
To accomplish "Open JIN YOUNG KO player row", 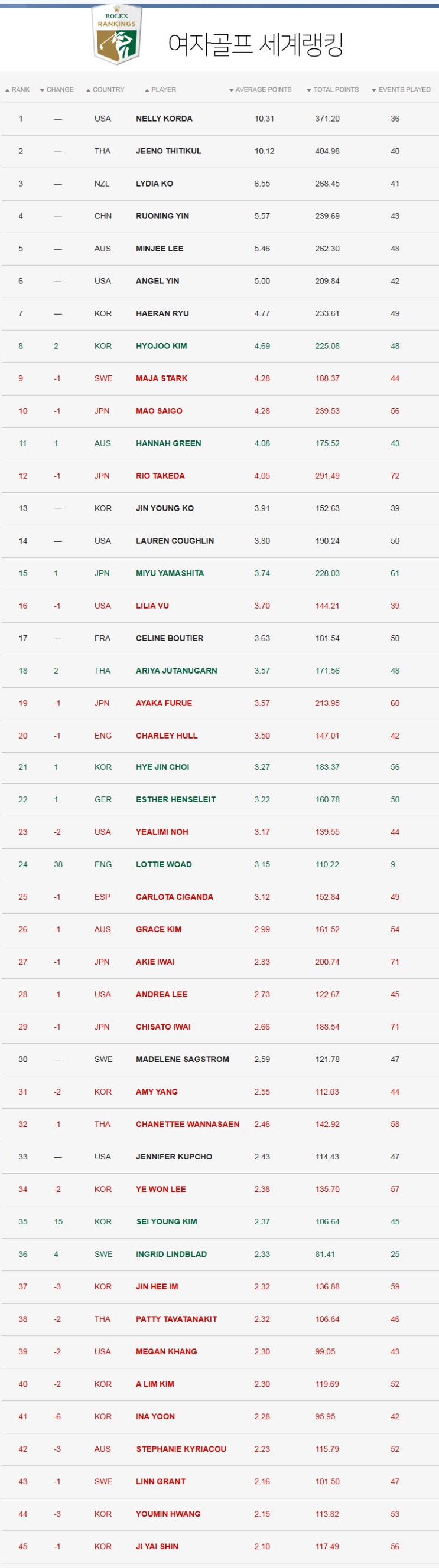I will pyautogui.click(x=219, y=508).
